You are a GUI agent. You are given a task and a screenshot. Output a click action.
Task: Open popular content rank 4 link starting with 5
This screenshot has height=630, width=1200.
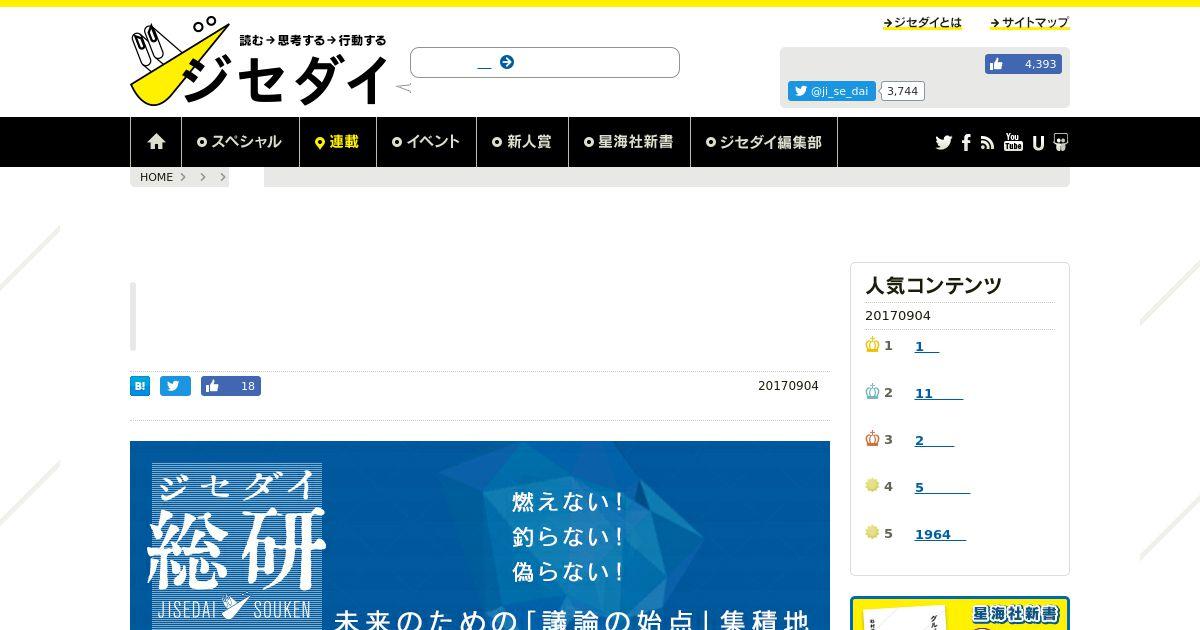[942, 487]
